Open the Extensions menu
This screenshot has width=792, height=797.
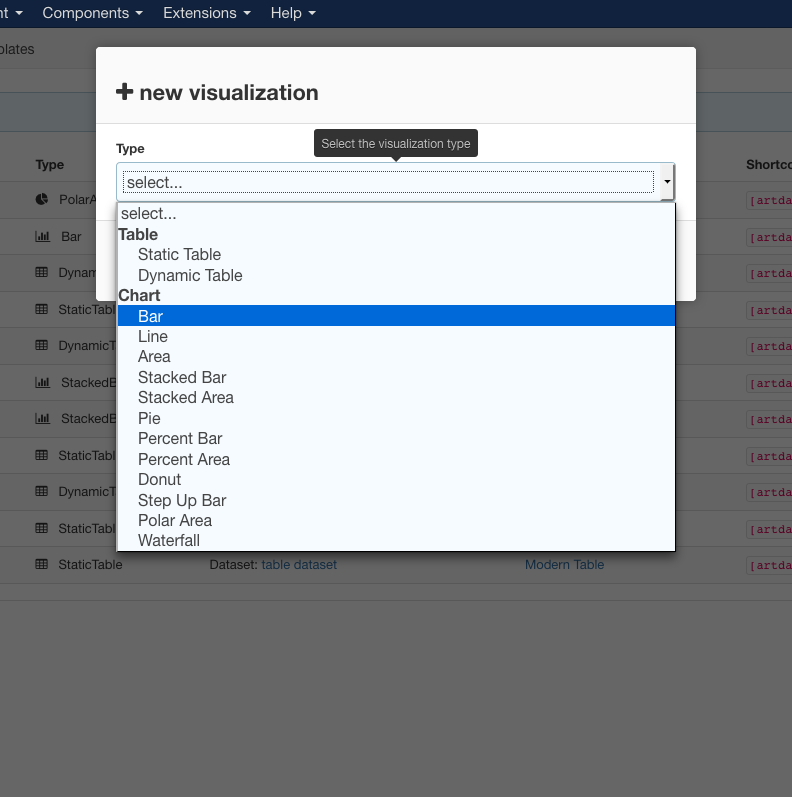[206, 13]
